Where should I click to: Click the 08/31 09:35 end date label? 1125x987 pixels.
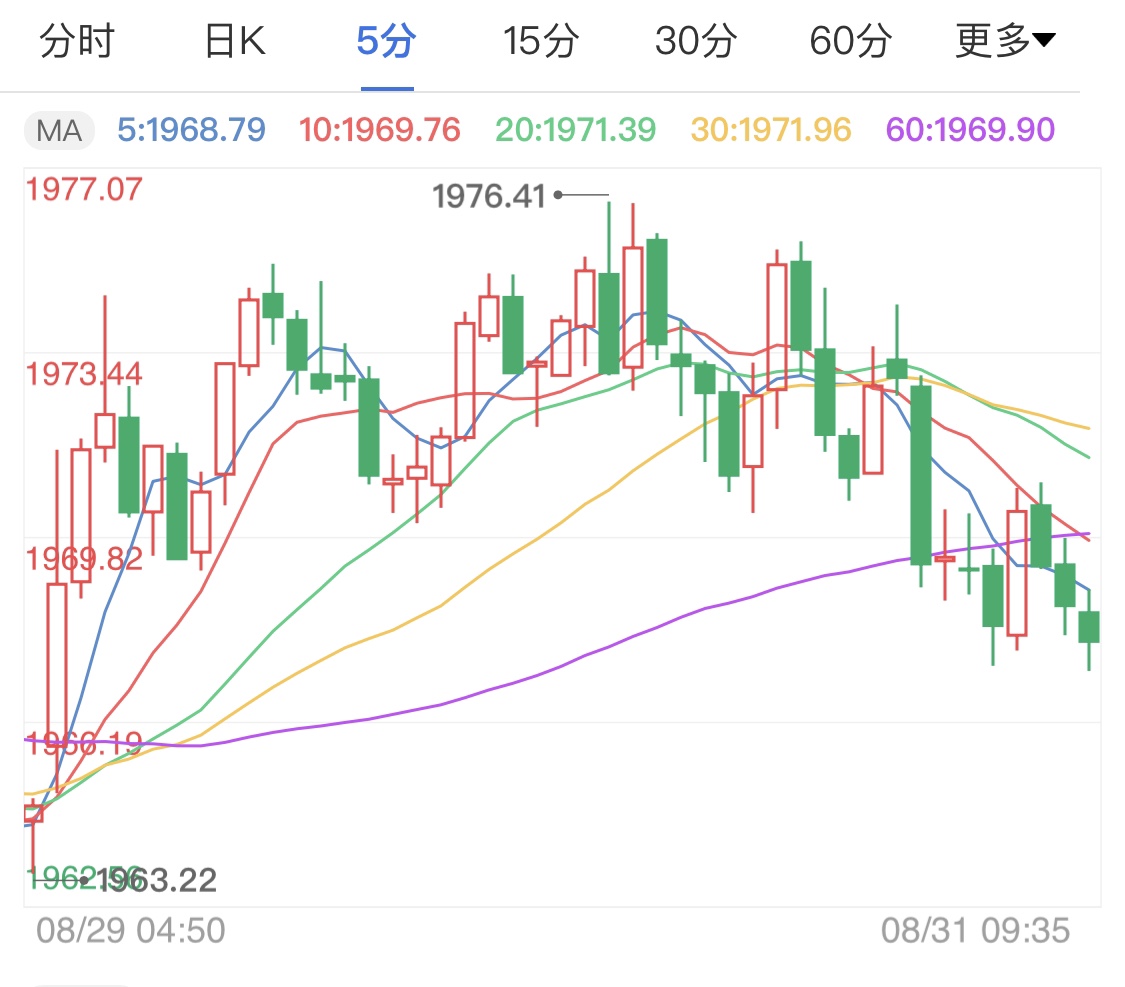click(x=976, y=930)
